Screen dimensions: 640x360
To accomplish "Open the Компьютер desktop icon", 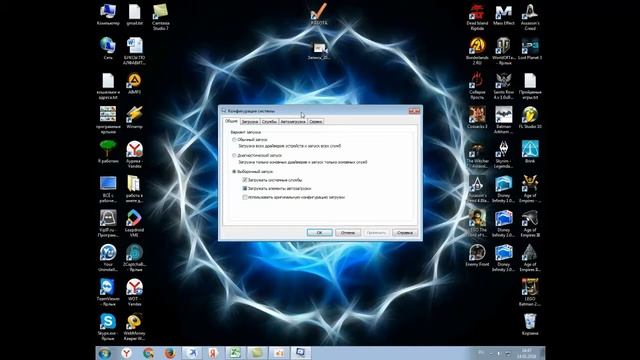I will [x=108, y=15].
